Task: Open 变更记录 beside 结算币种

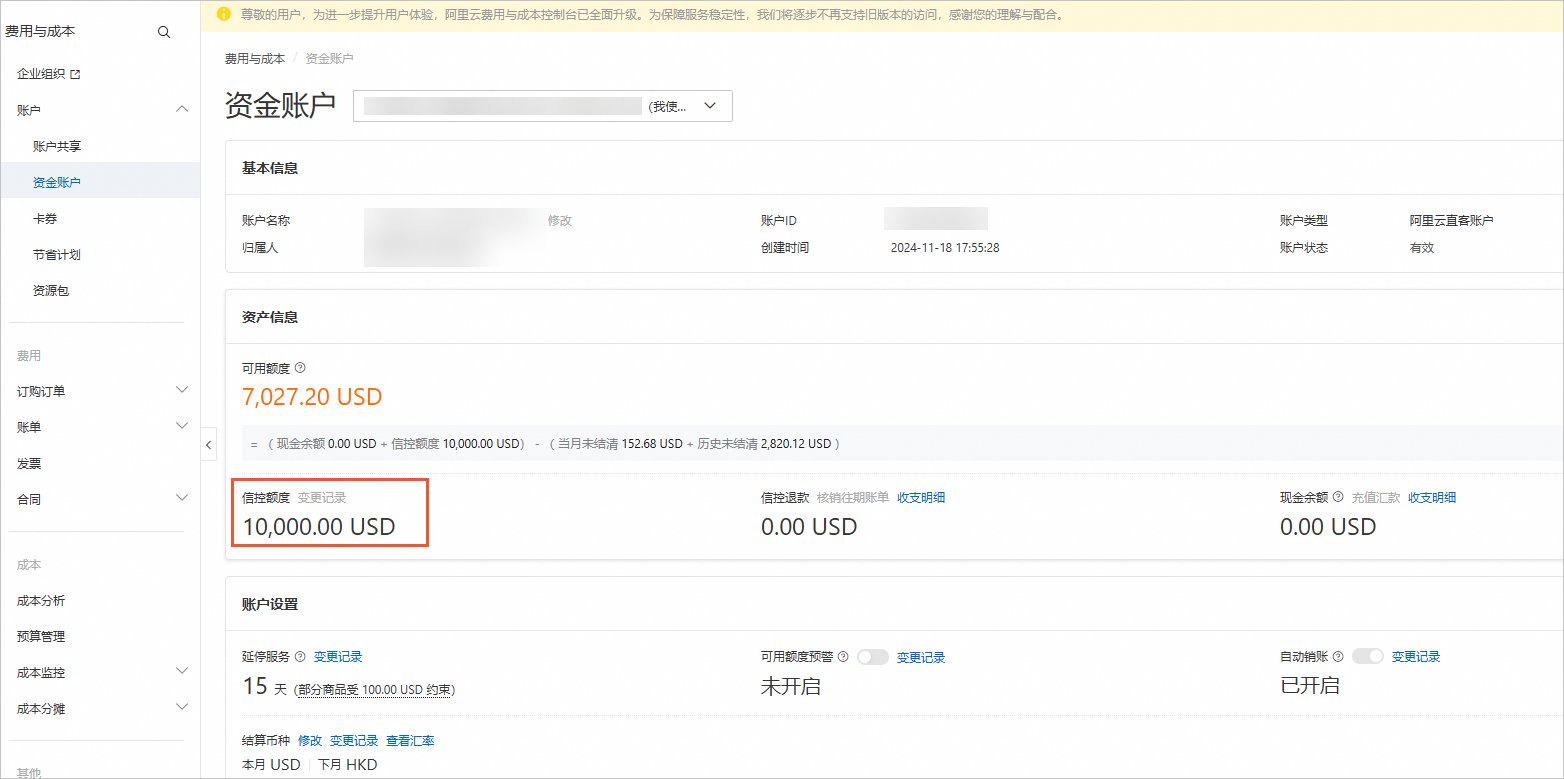Action: tap(354, 741)
